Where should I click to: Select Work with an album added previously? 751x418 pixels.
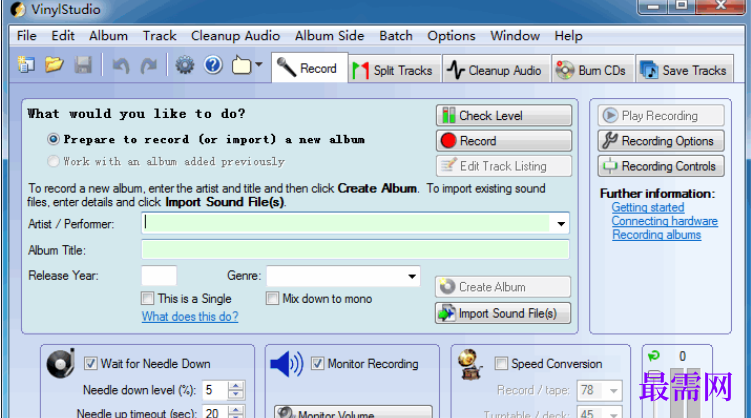pyautogui.click(x=53, y=161)
